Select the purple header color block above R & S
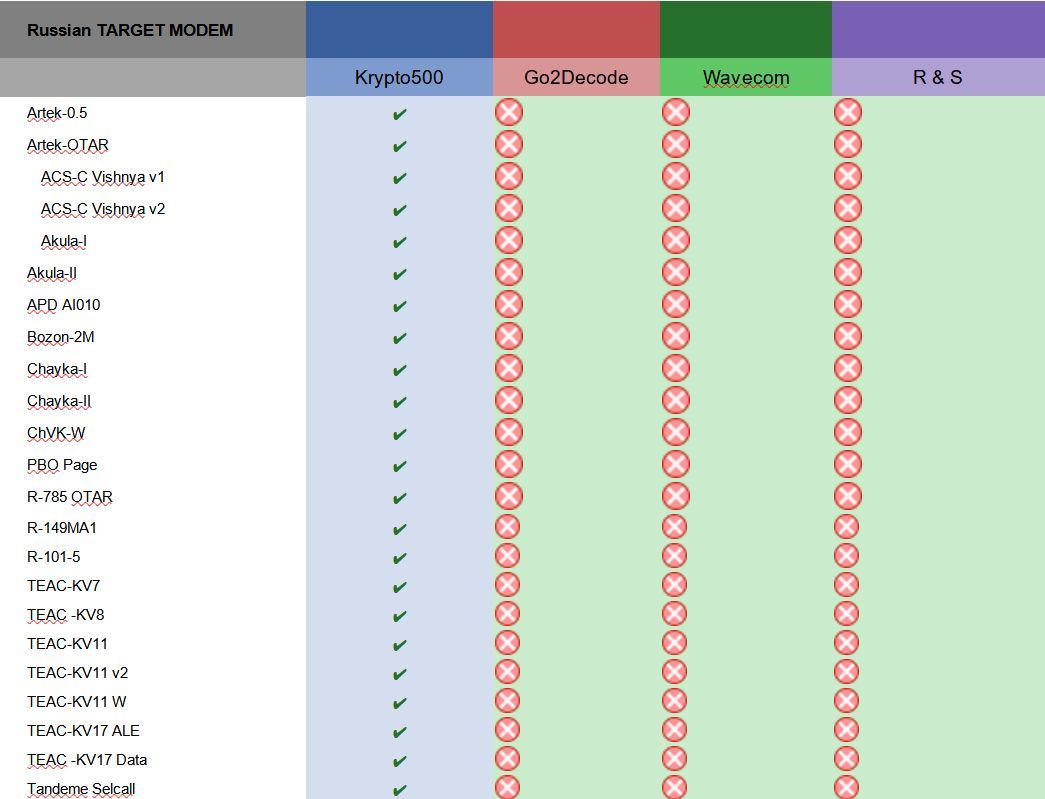The width and height of the screenshot is (1045, 799). 938,29
